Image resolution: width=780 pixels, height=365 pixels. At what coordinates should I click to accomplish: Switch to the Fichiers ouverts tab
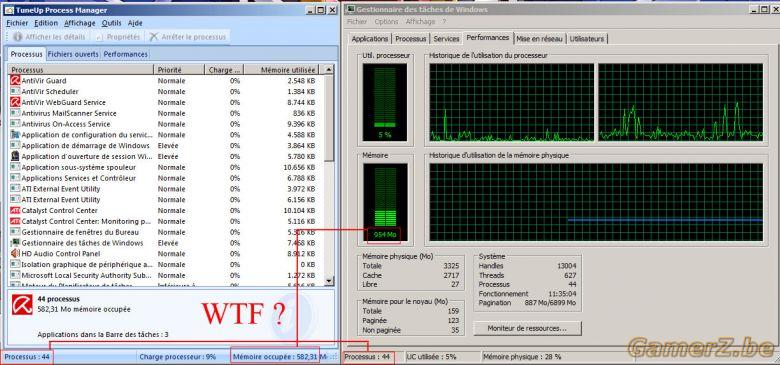pos(73,54)
